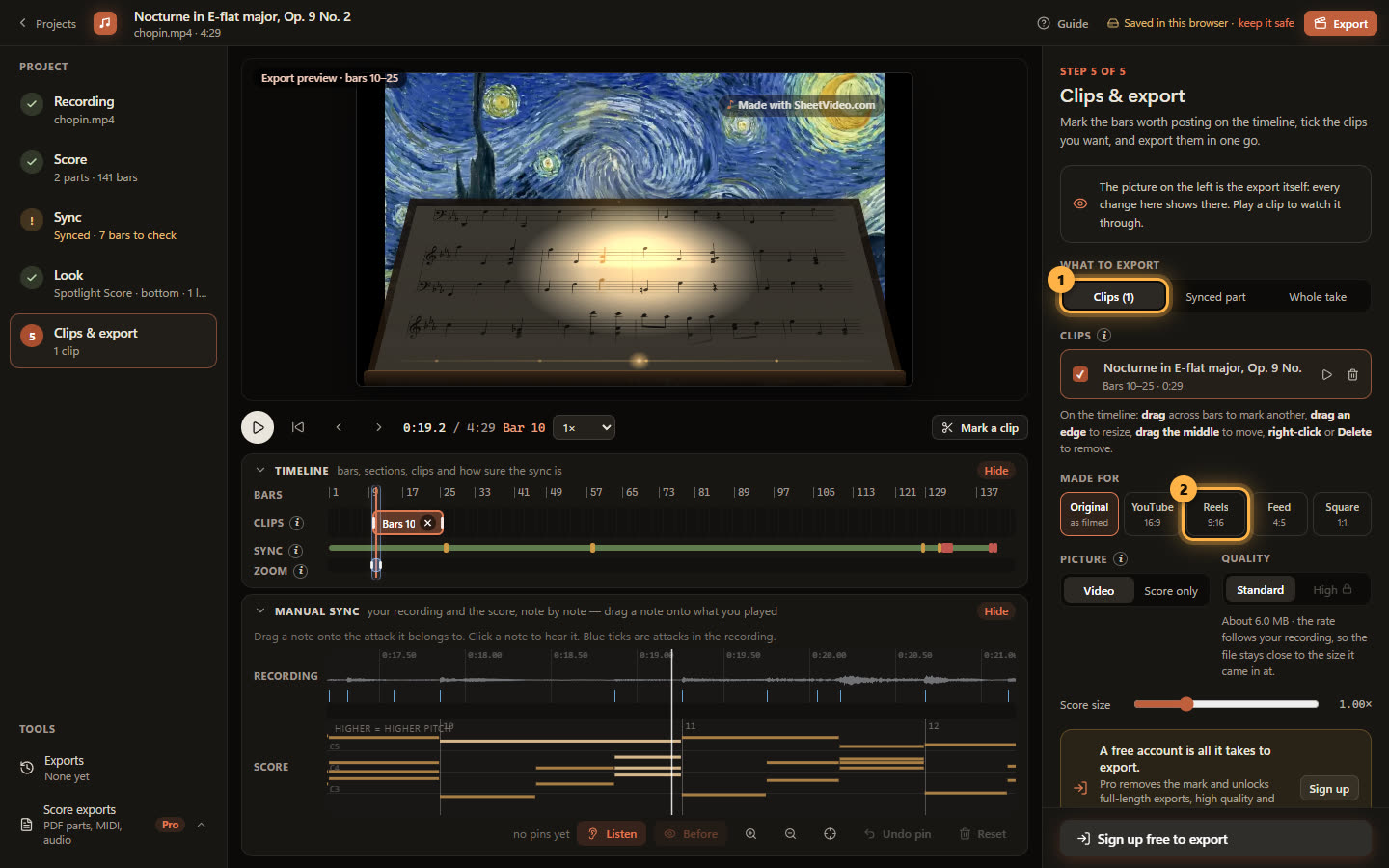Click the info icon next to SYNC row
Image resolution: width=1389 pixels, height=868 pixels.
tap(296, 551)
